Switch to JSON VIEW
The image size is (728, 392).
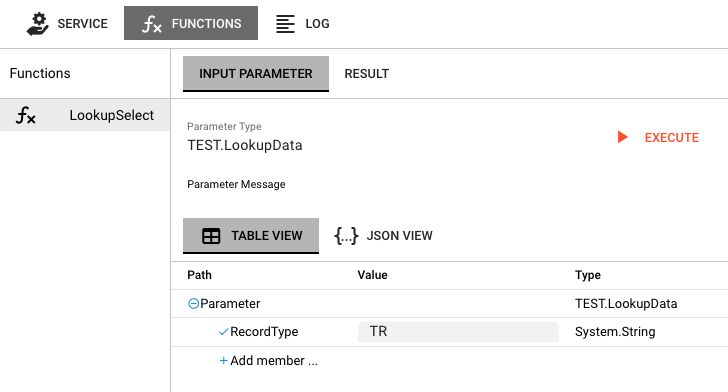pyautogui.click(x=384, y=236)
